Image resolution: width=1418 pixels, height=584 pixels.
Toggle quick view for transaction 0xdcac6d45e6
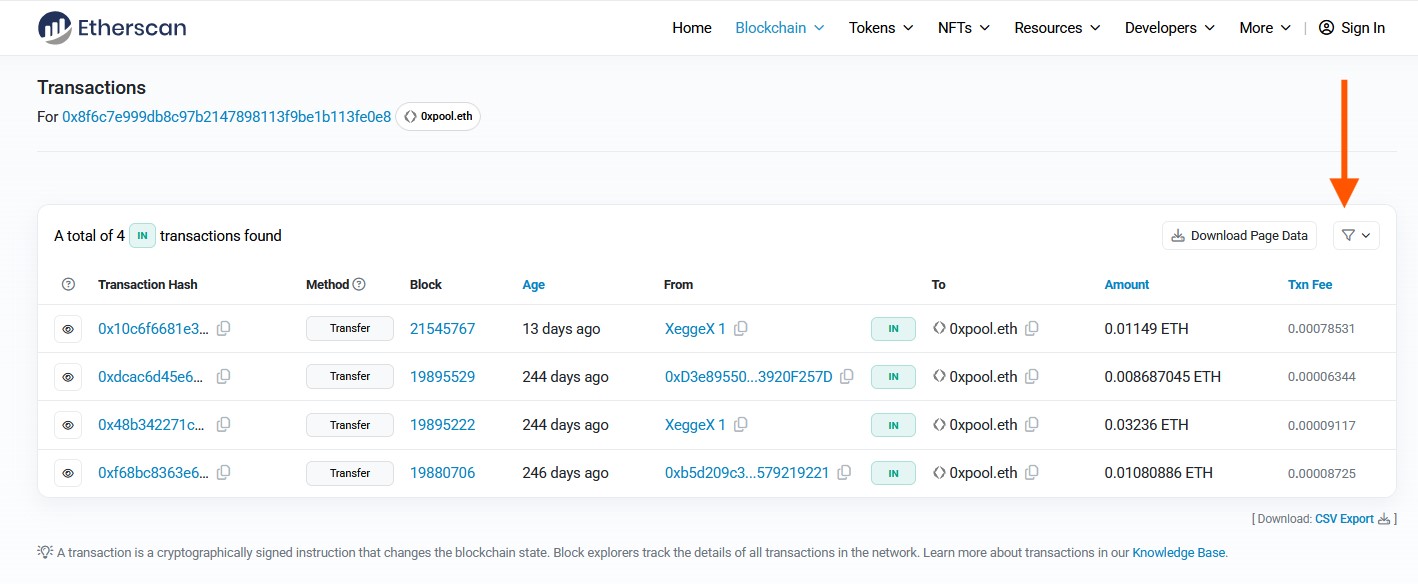[x=68, y=377]
